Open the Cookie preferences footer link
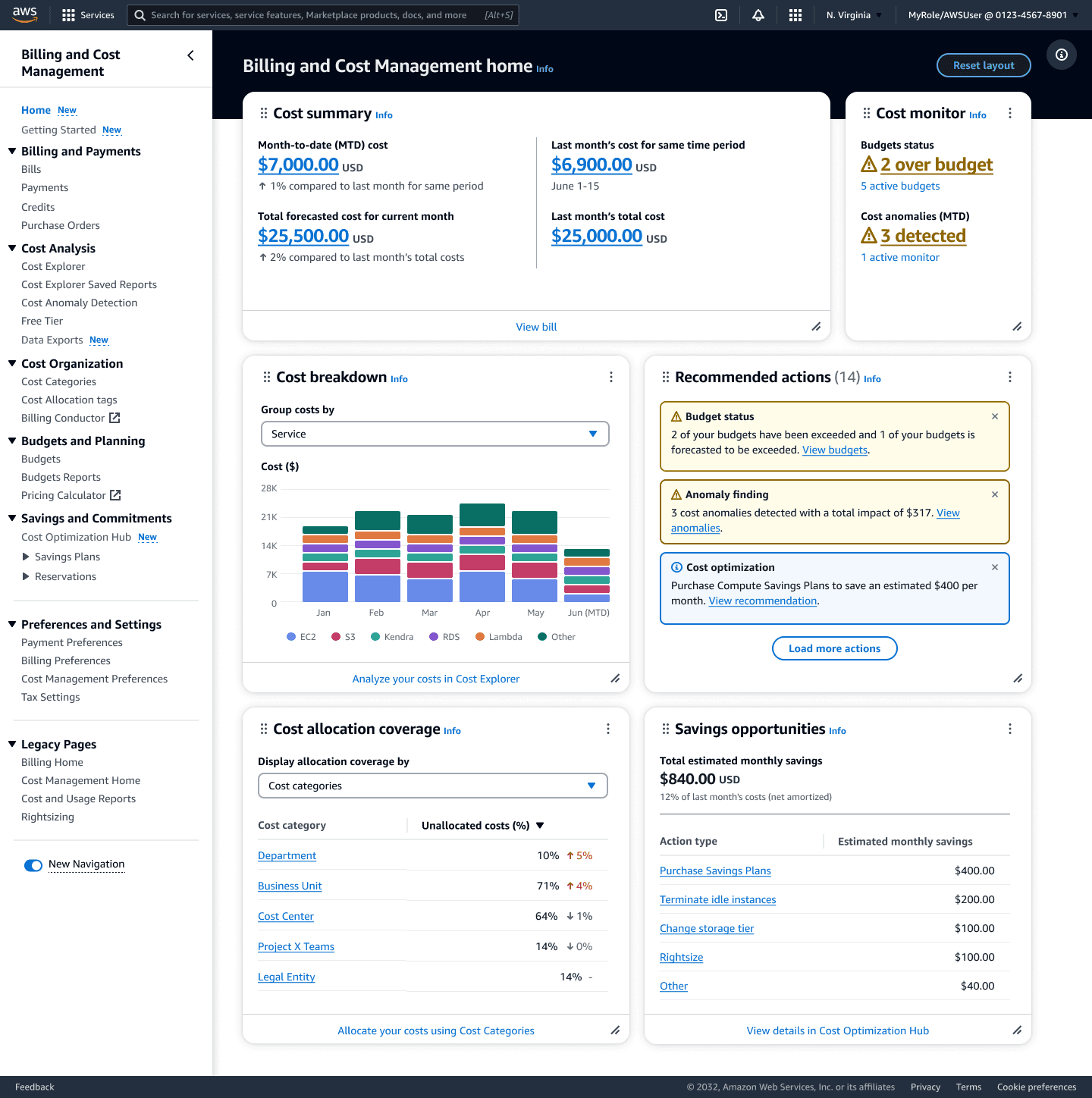The height and width of the screenshot is (1098, 1092). point(1037,1087)
